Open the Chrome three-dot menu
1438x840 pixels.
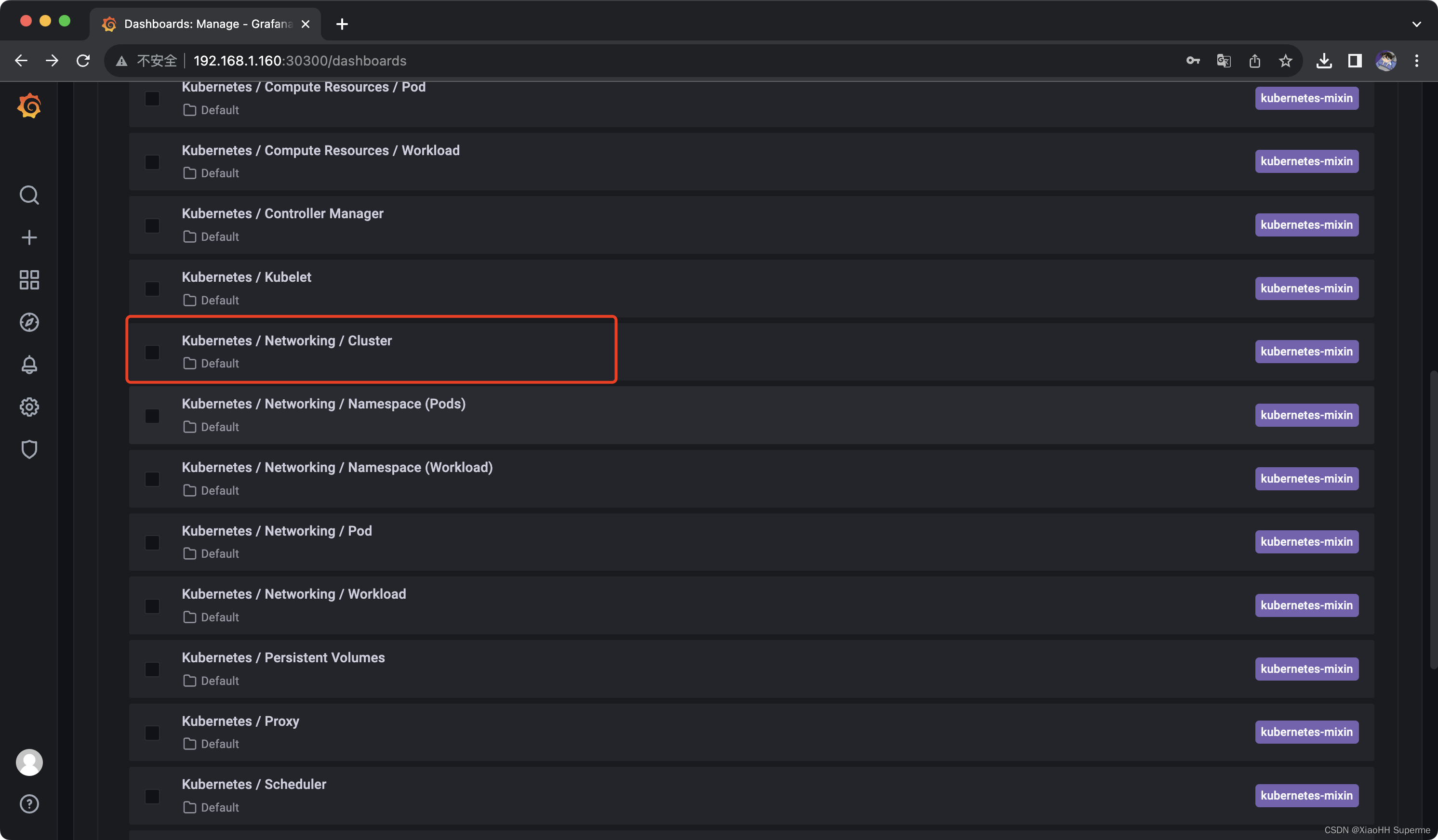click(1416, 61)
